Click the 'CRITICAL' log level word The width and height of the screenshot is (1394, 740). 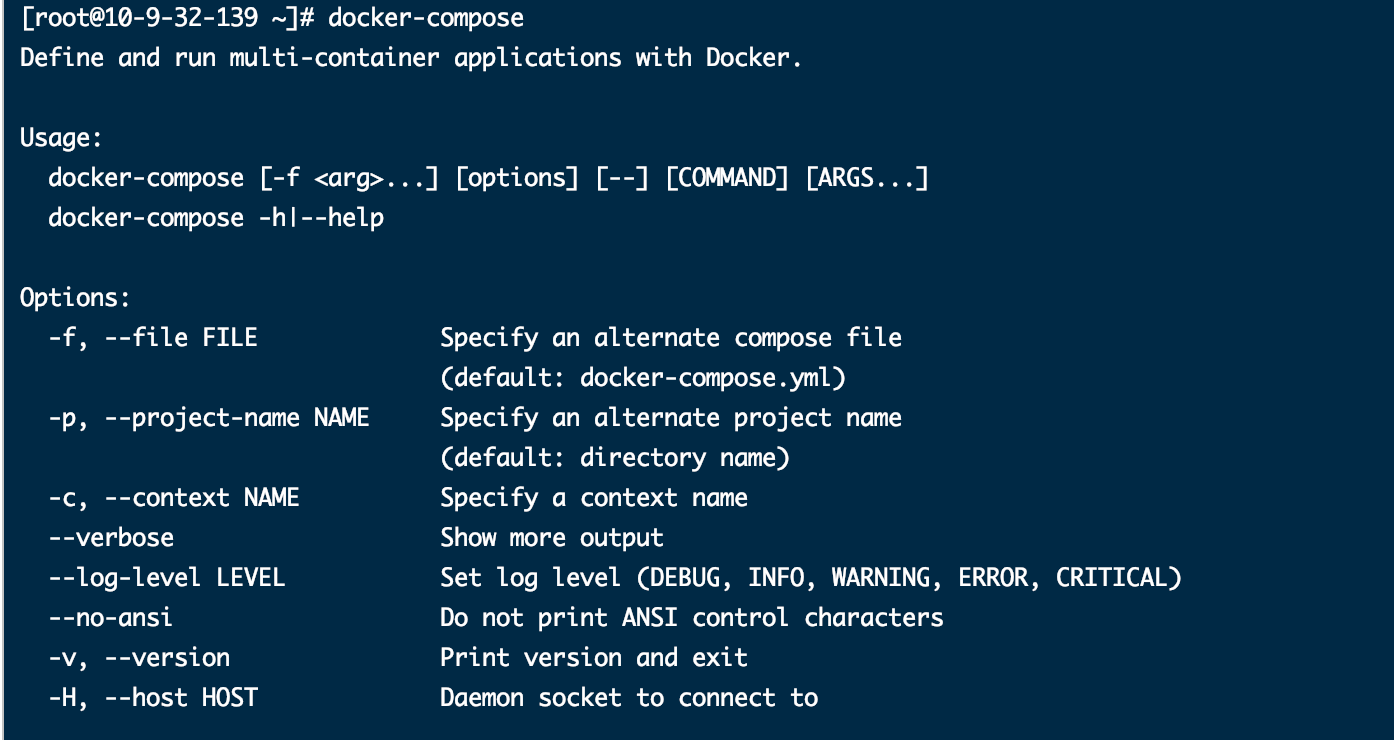(x=1112, y=578)
